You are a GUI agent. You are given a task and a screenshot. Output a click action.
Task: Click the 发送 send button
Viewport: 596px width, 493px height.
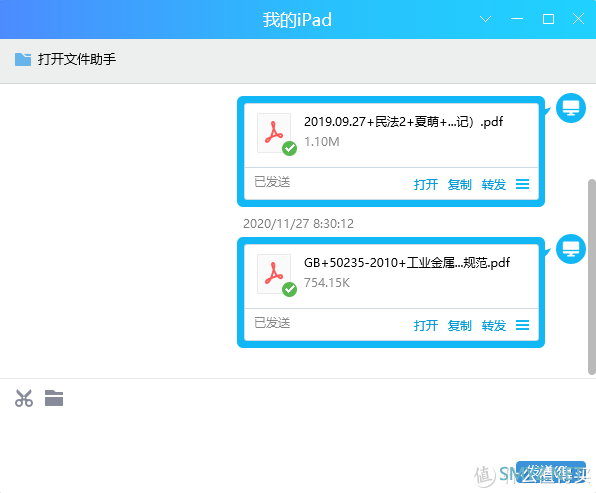(551, 472)
